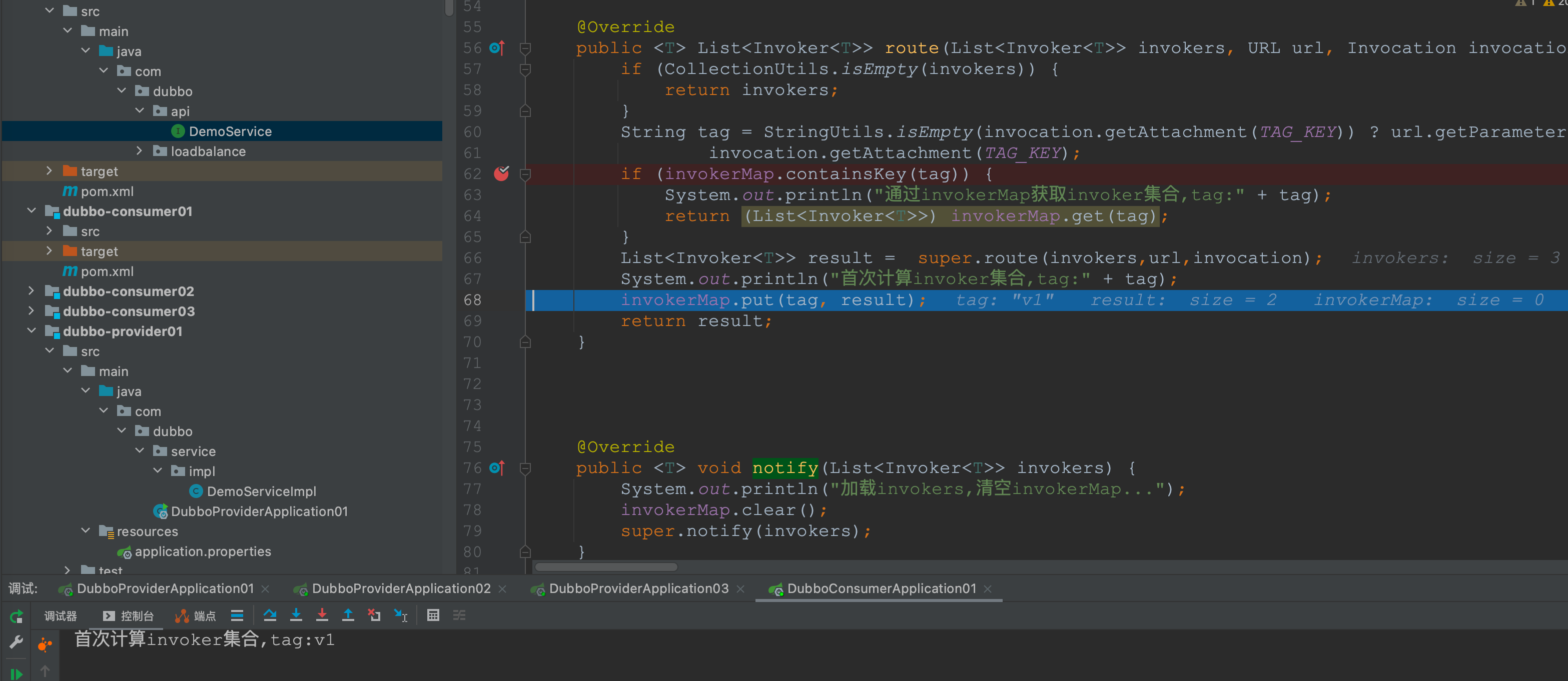Toggle fold marker at line 57
This screenshot has width=1568, height=681.
pos(525,69)
